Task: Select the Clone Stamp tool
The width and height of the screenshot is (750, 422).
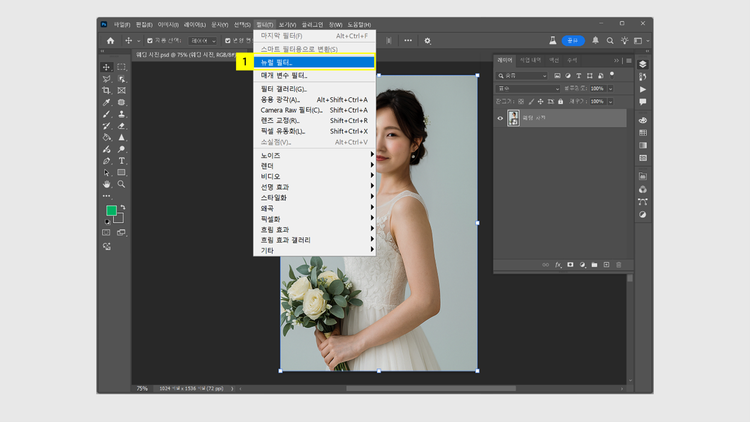Action: pyautogui.click(x=121, y=114)
